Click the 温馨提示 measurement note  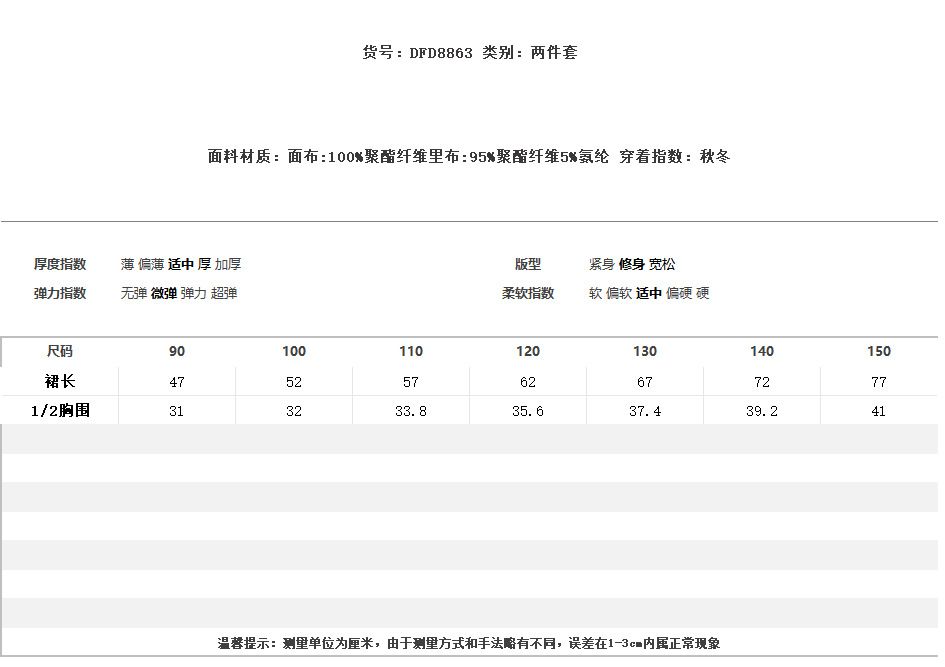pos(469,644)
